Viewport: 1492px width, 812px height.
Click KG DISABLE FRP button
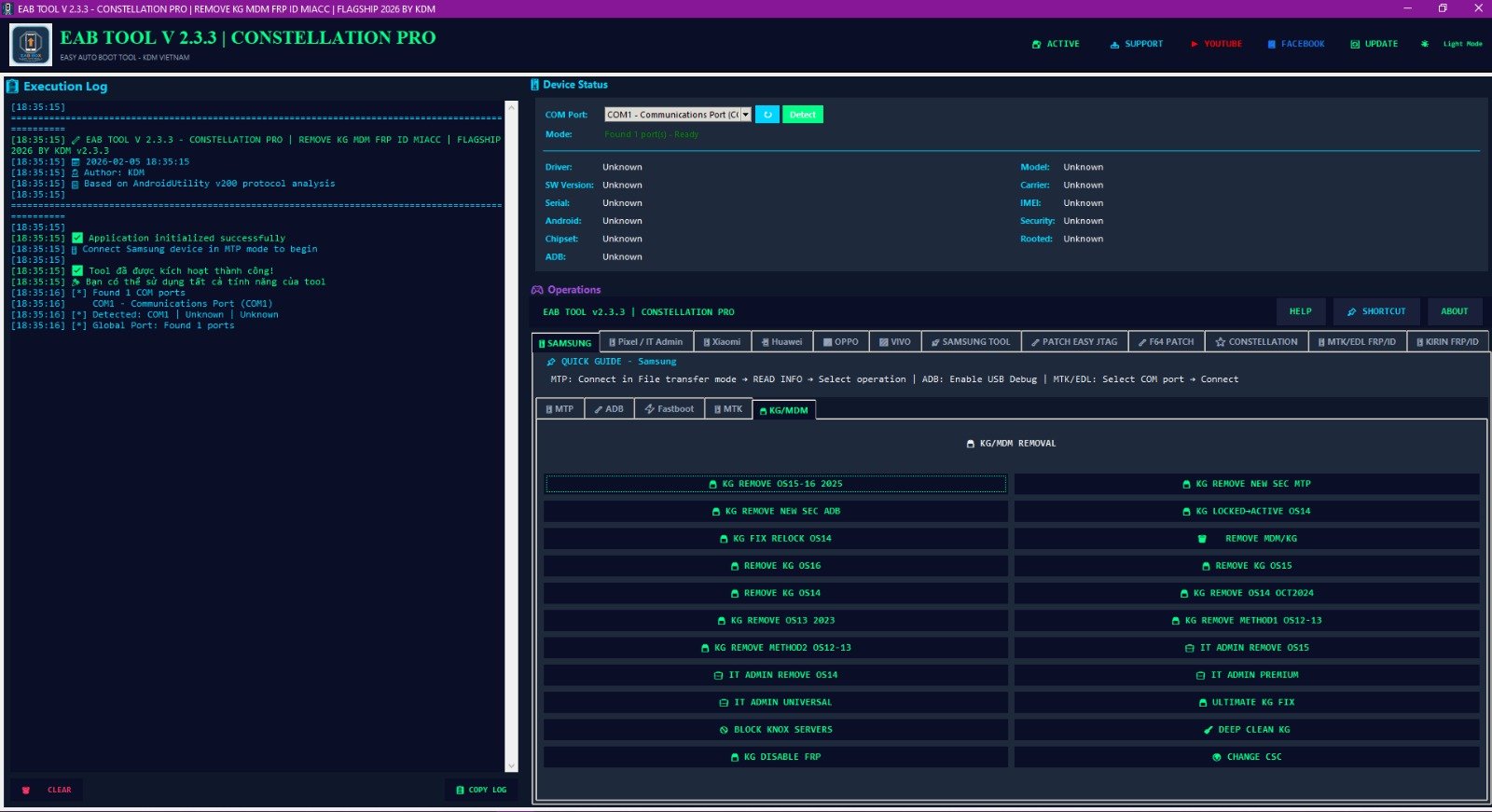776,757
